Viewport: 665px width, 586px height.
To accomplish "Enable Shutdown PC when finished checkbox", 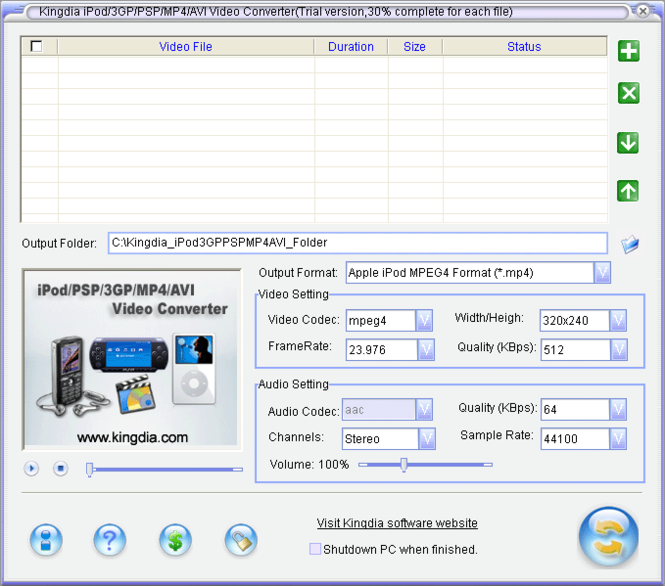I will 315,549.
